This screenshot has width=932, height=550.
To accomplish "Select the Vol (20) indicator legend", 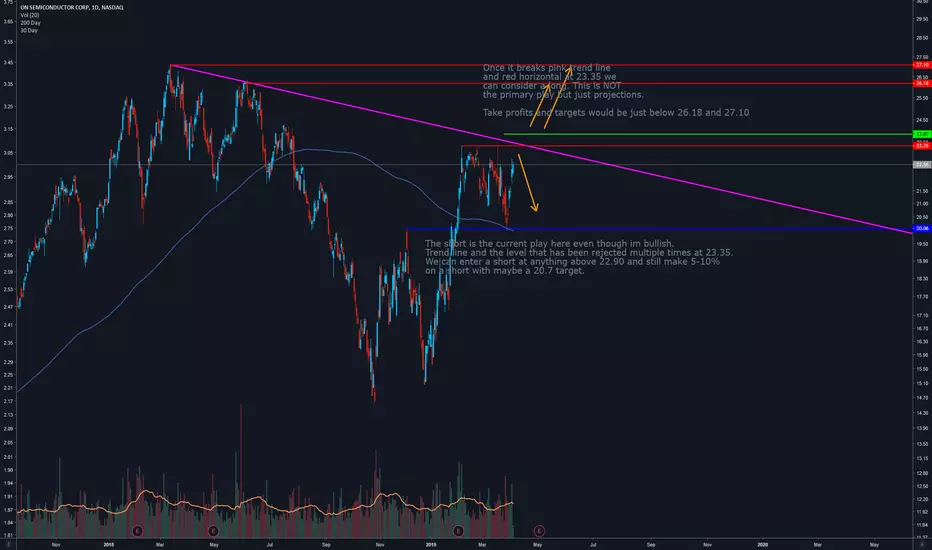I will pos(30,15).
